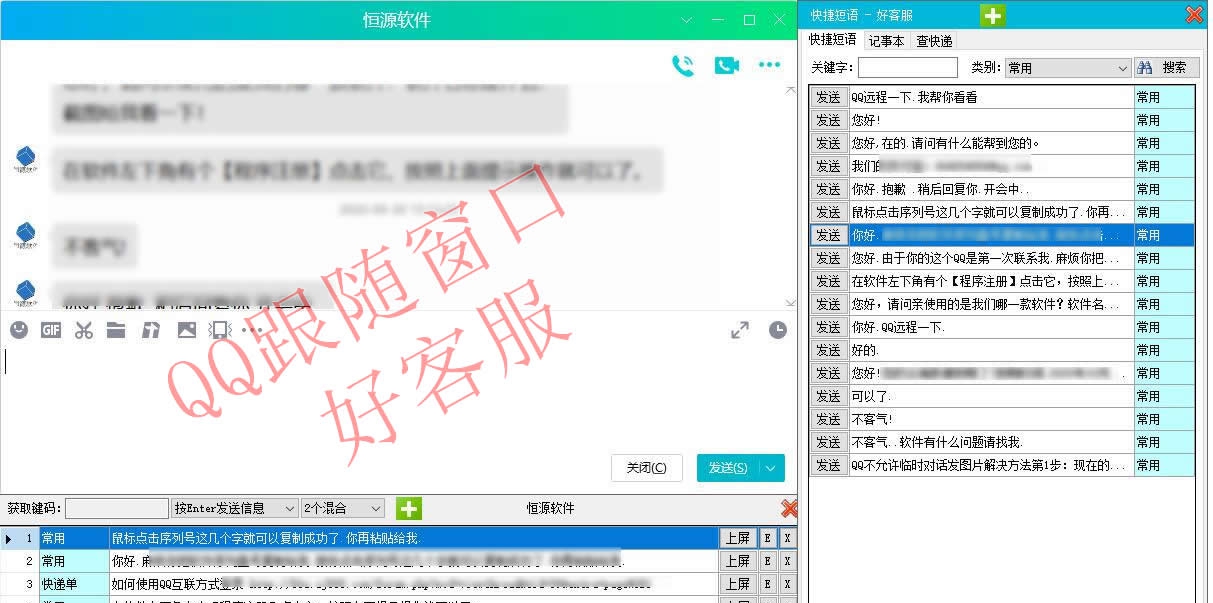This screenshot has height=603, width=1213.
Task: Click the scissors screenshot tool
Action: (x=84, y=329)
